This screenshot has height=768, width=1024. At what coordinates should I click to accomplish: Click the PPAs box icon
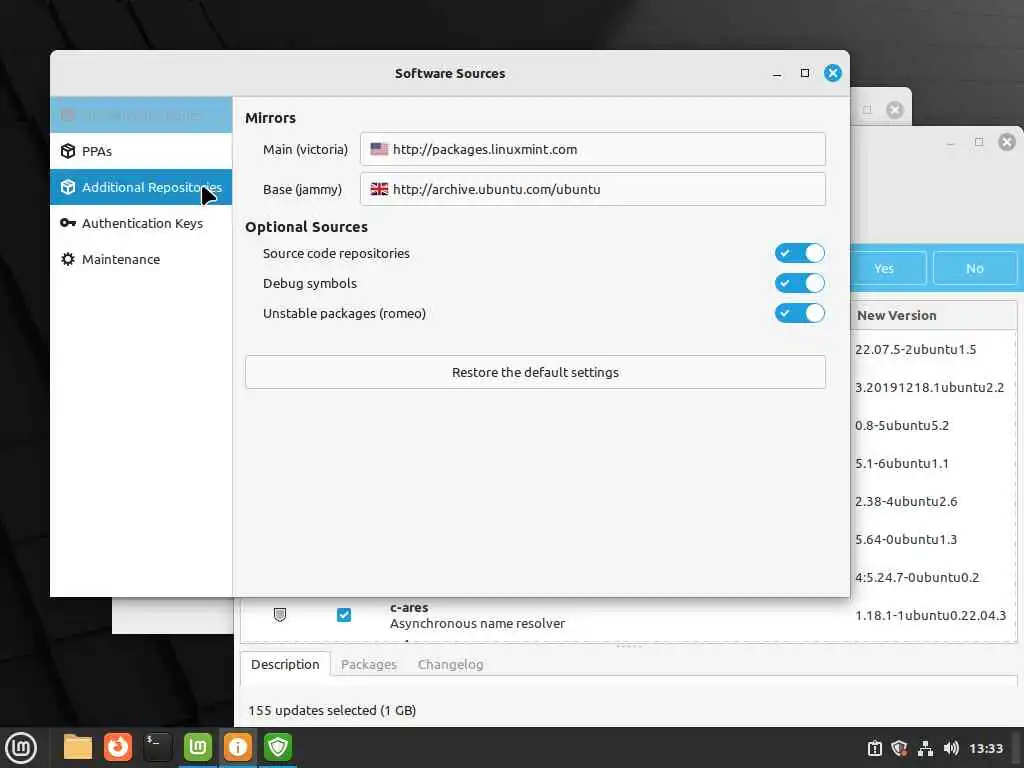point(68,151)
